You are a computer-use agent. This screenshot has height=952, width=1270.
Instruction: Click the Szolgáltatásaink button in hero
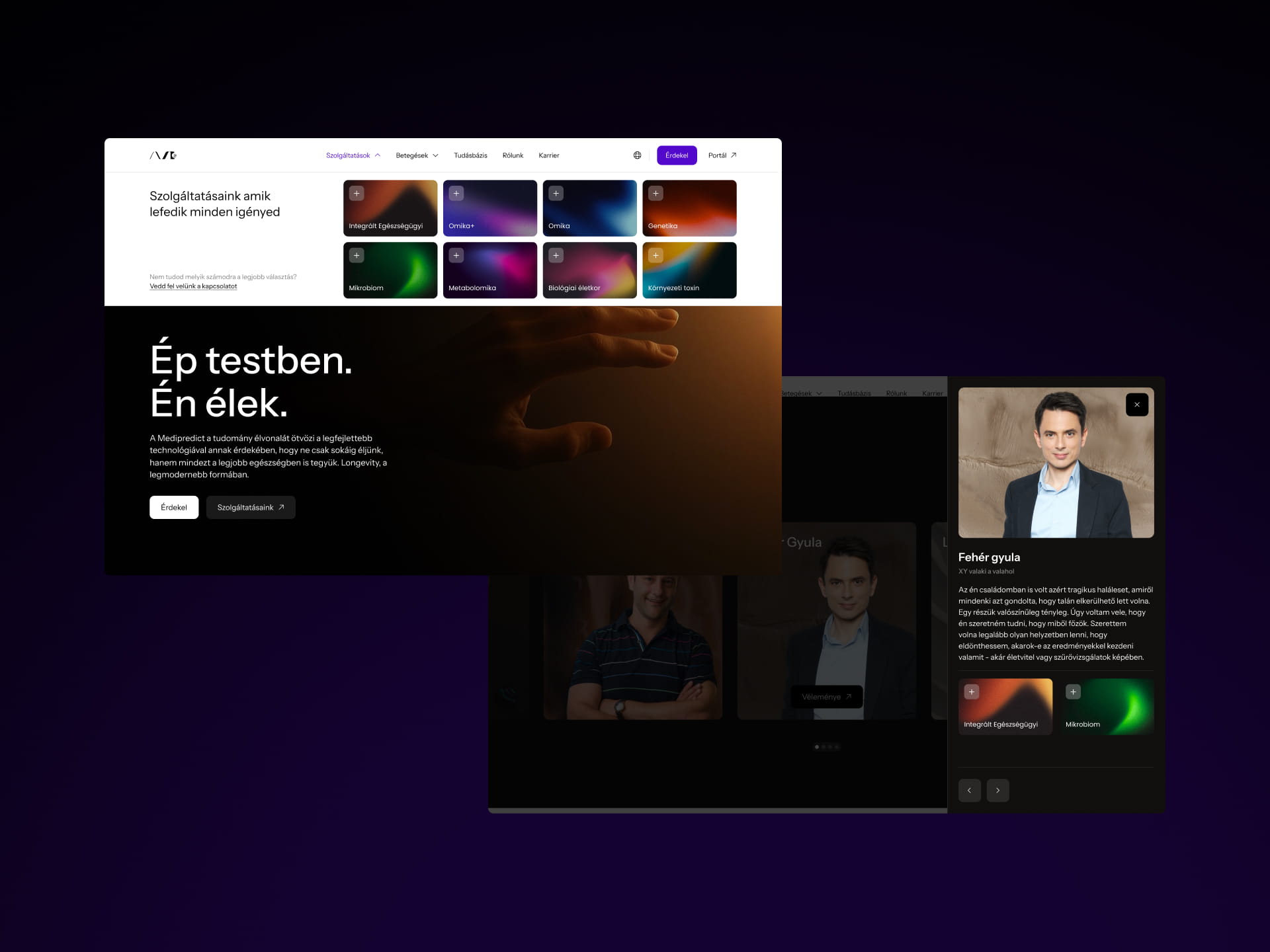[251, 508]
